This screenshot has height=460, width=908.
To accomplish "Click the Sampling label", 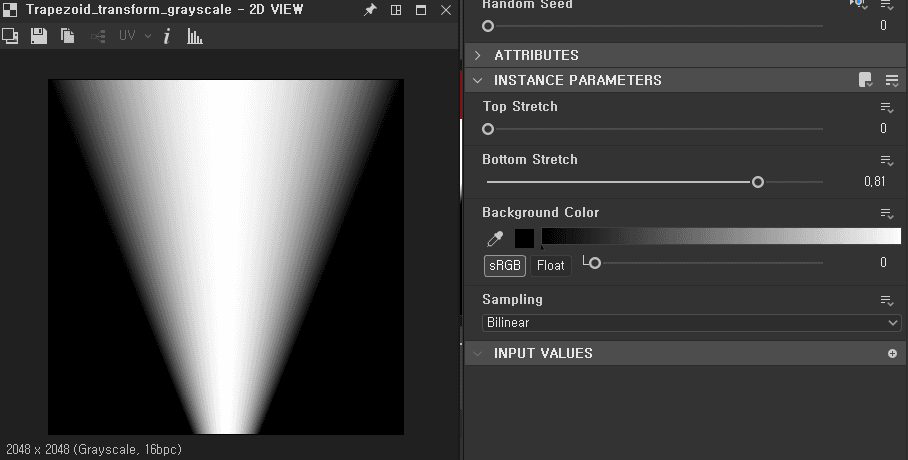I will [512, 300].
